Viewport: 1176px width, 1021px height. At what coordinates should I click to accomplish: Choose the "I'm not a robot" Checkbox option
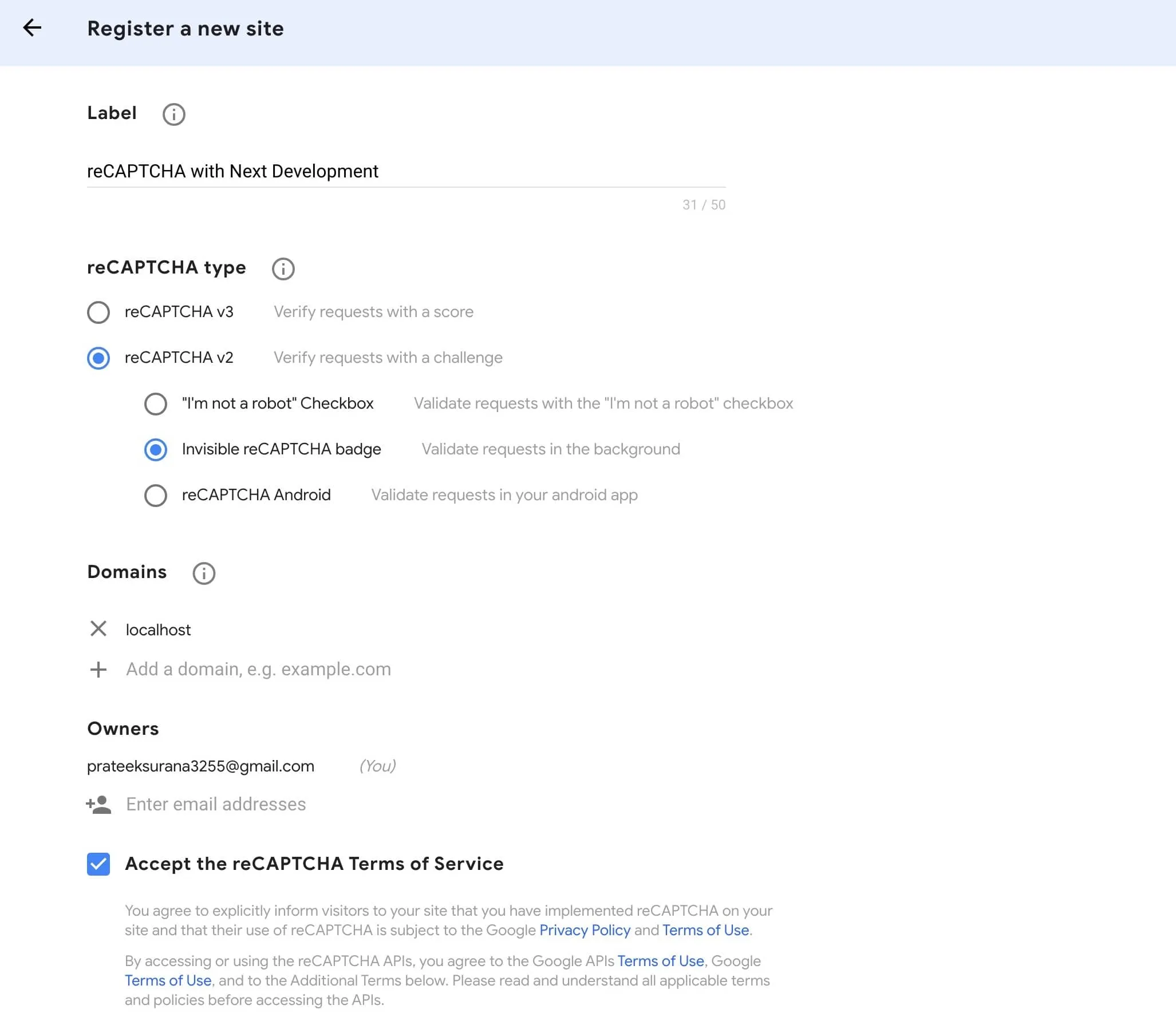point(156,404)
